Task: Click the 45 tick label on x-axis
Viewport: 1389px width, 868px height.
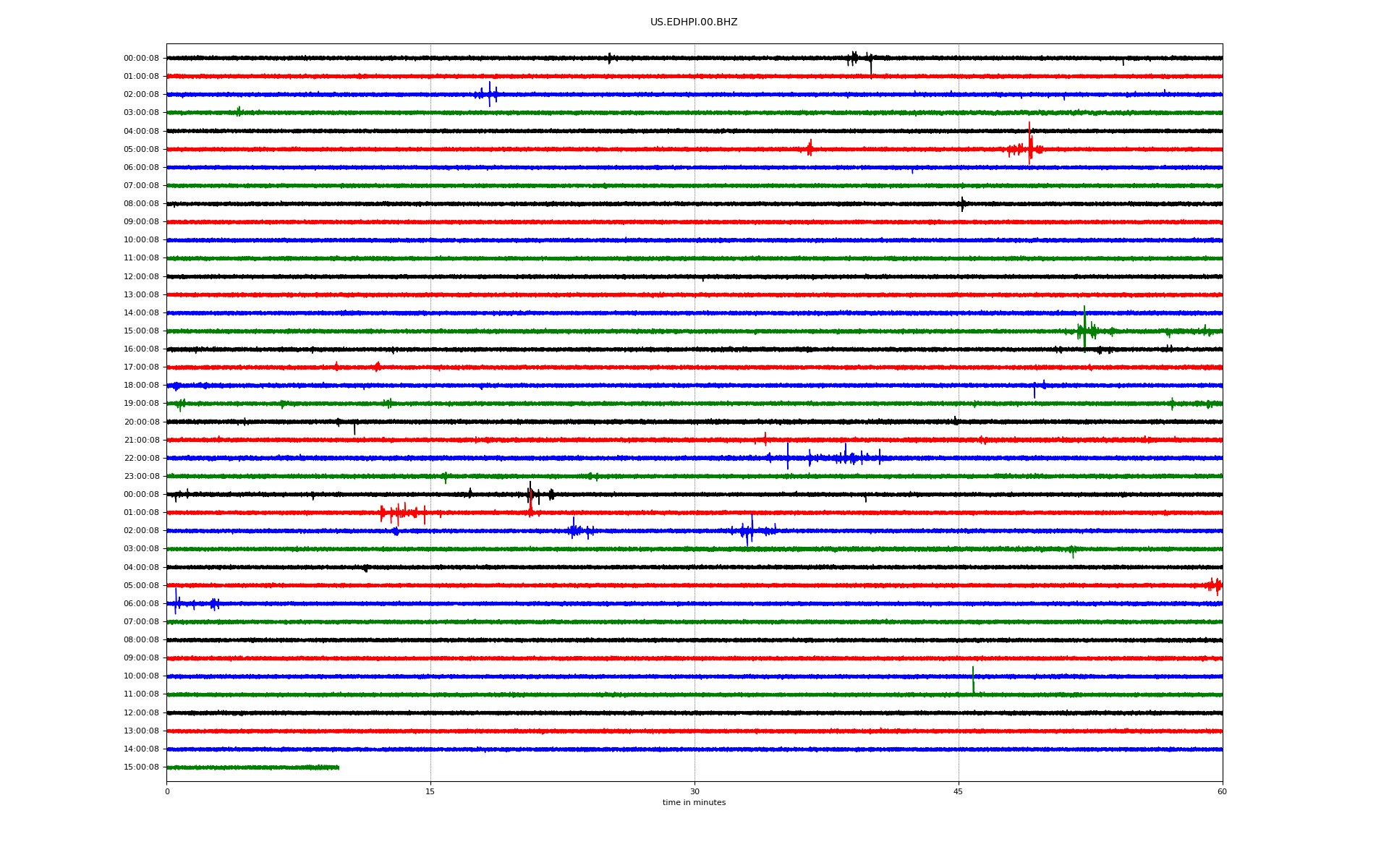Action: [958, 791]
